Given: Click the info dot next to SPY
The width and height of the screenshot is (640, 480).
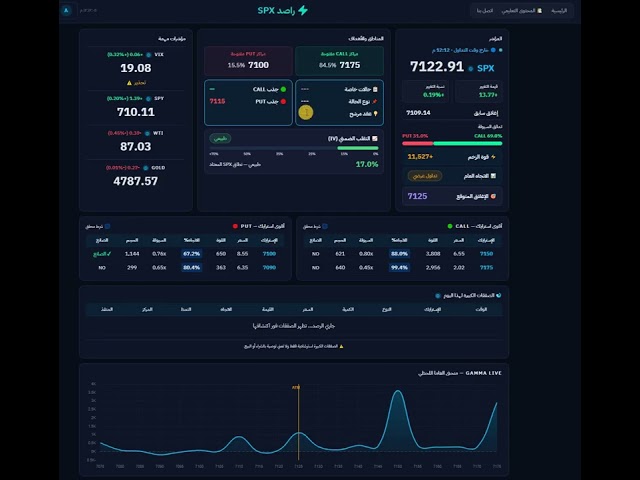Looking at the screenshot, I should click(x=149, y=99).
